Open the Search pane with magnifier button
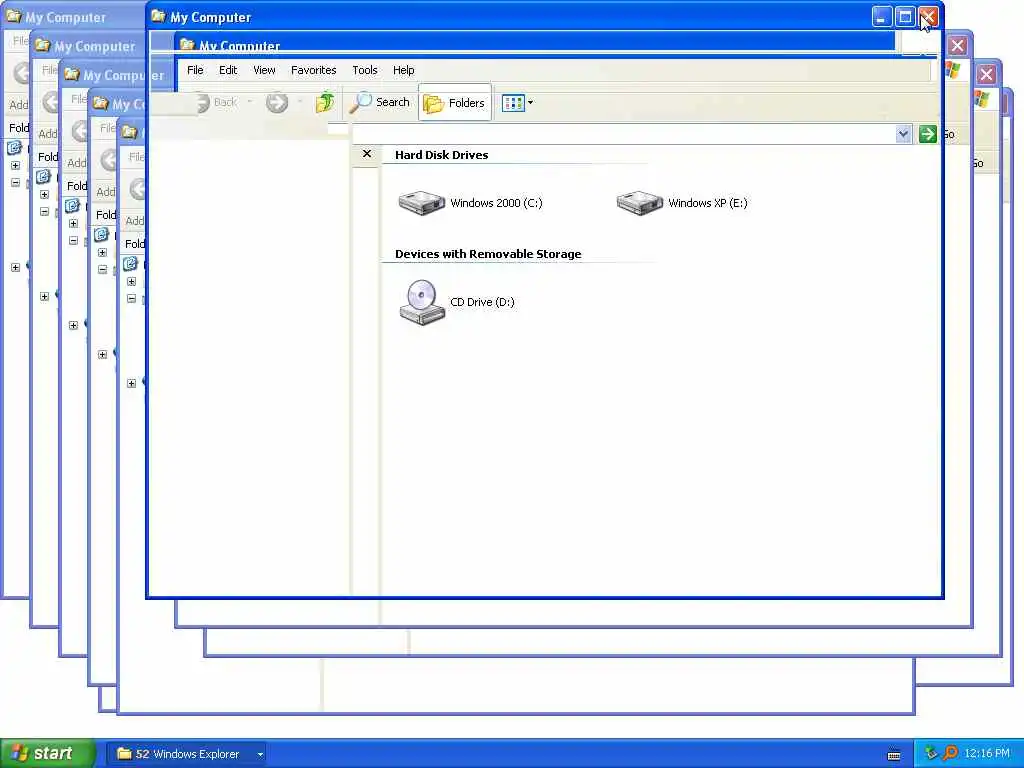Viewport: 1024px width, 768px height. click(380, 103)
